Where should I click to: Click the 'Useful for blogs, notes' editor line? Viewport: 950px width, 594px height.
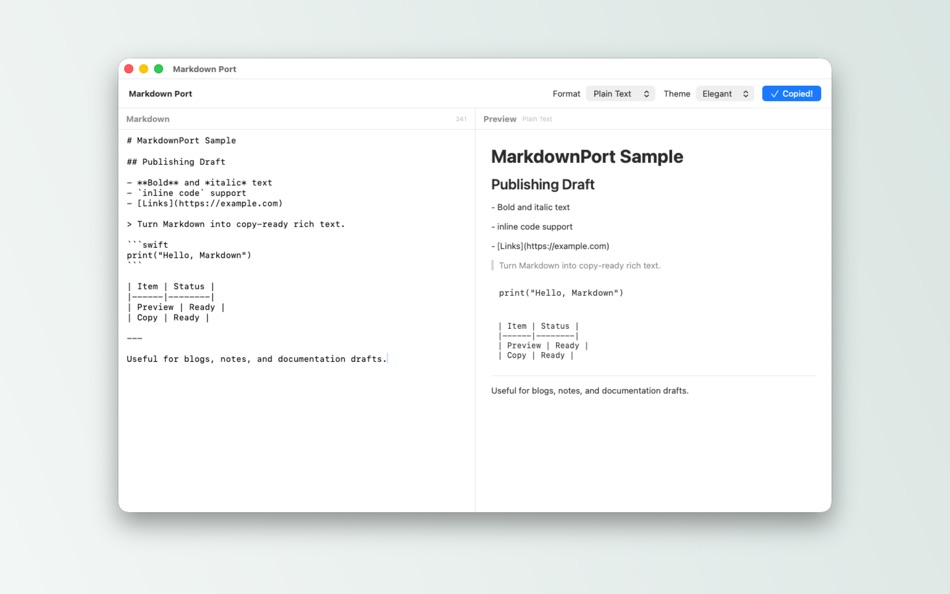click(x=256, y=359)
